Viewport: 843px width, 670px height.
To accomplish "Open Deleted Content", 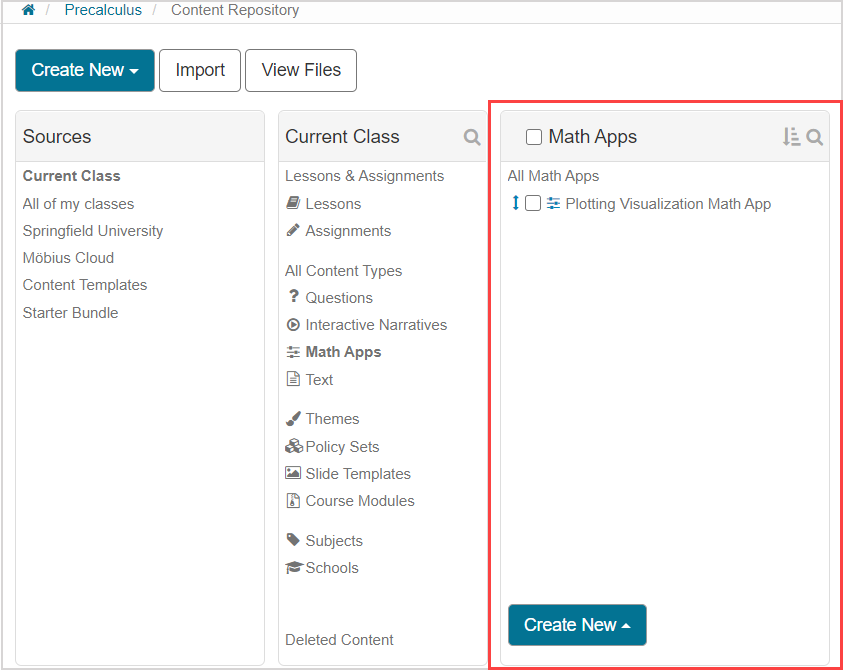I will click(339, 640).
